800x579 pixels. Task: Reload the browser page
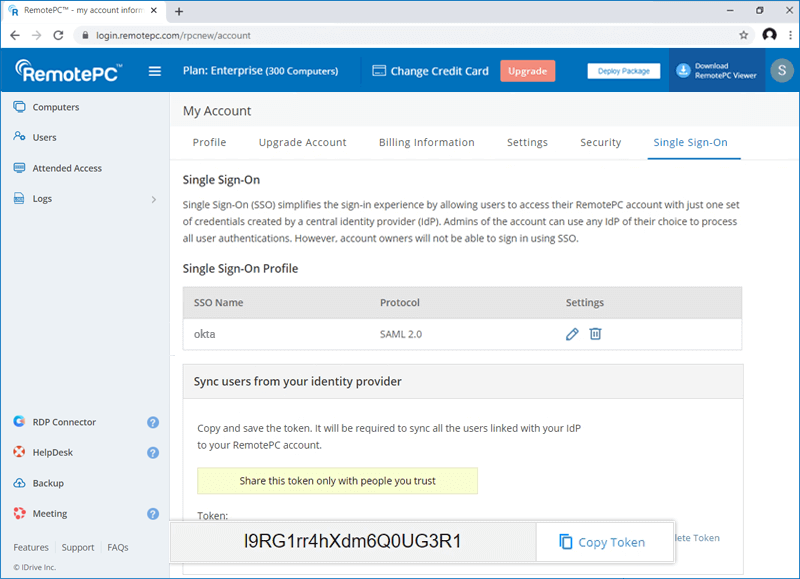coord(58,35)
